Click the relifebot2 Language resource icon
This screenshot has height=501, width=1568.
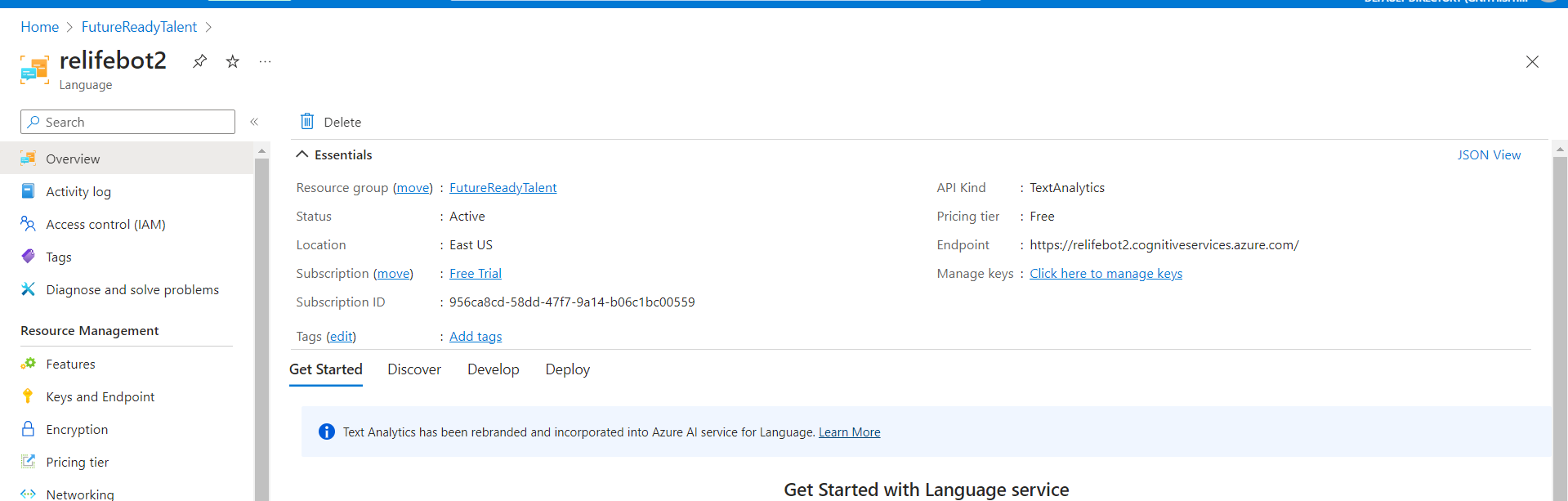(34, 70)
